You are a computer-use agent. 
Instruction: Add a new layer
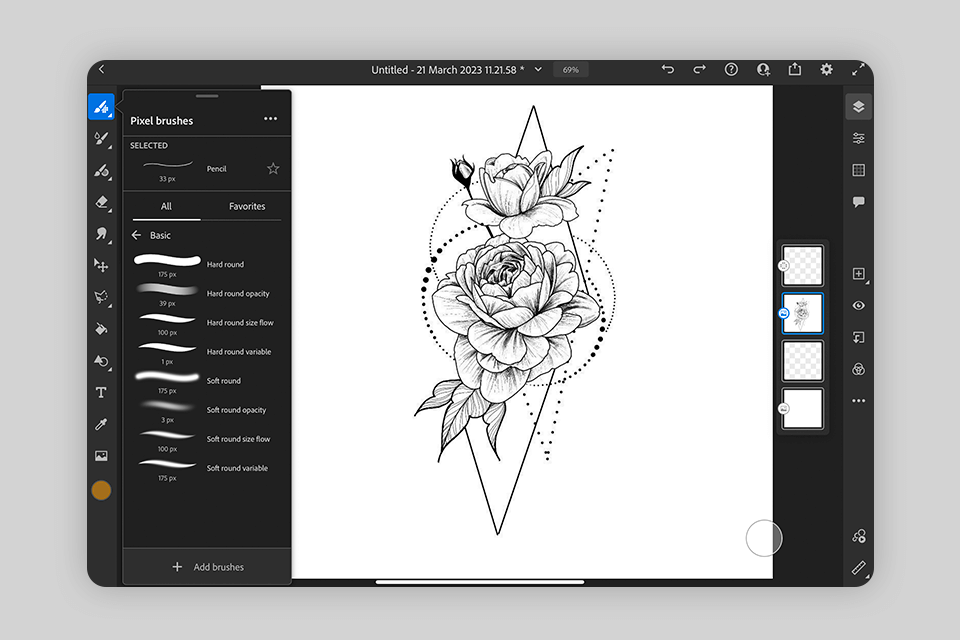[x=858, y=274]
